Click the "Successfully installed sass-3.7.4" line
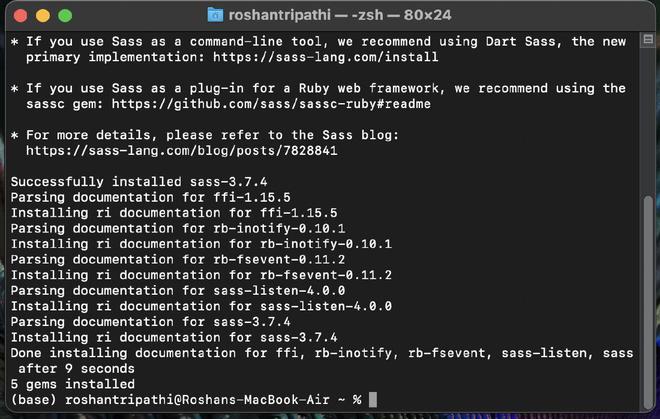This screenshot has width=660, height=419. pyautogui.click(x=139, y=181)
